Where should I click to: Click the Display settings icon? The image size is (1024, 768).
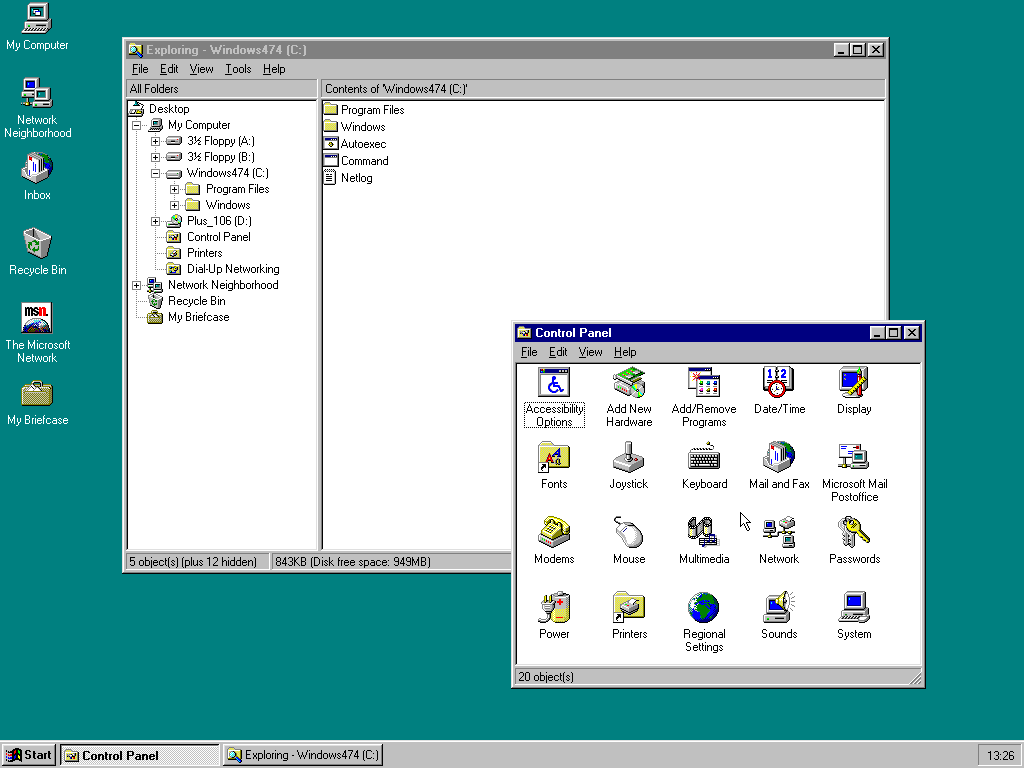point(853,383)
